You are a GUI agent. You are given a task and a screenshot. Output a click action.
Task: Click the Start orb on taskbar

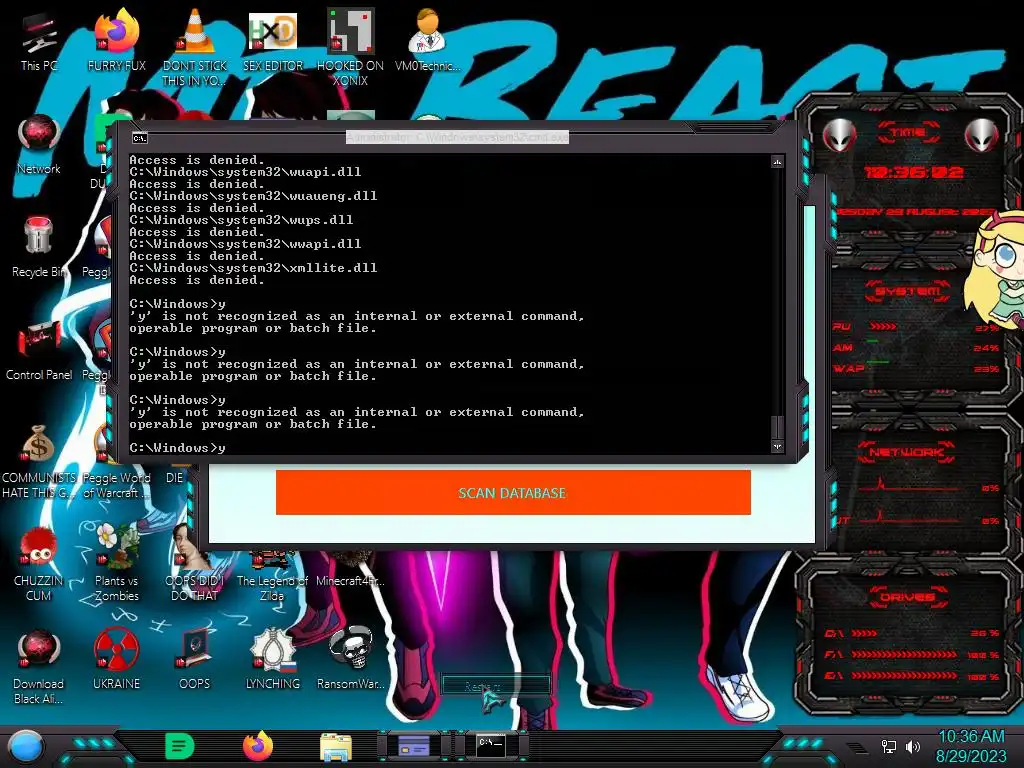[x=26, y=748]
